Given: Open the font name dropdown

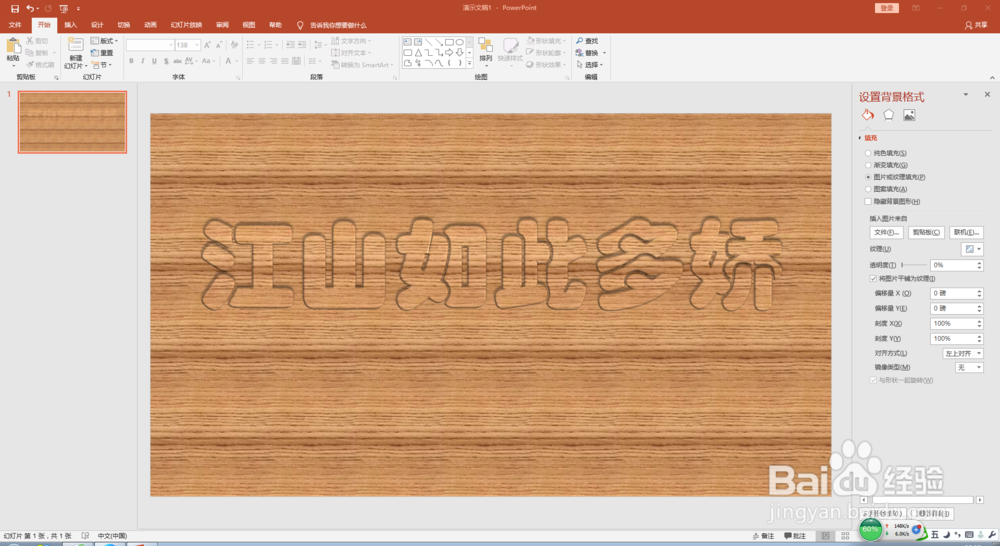Looking at the screenshot, I should click(x=171, y=45).
